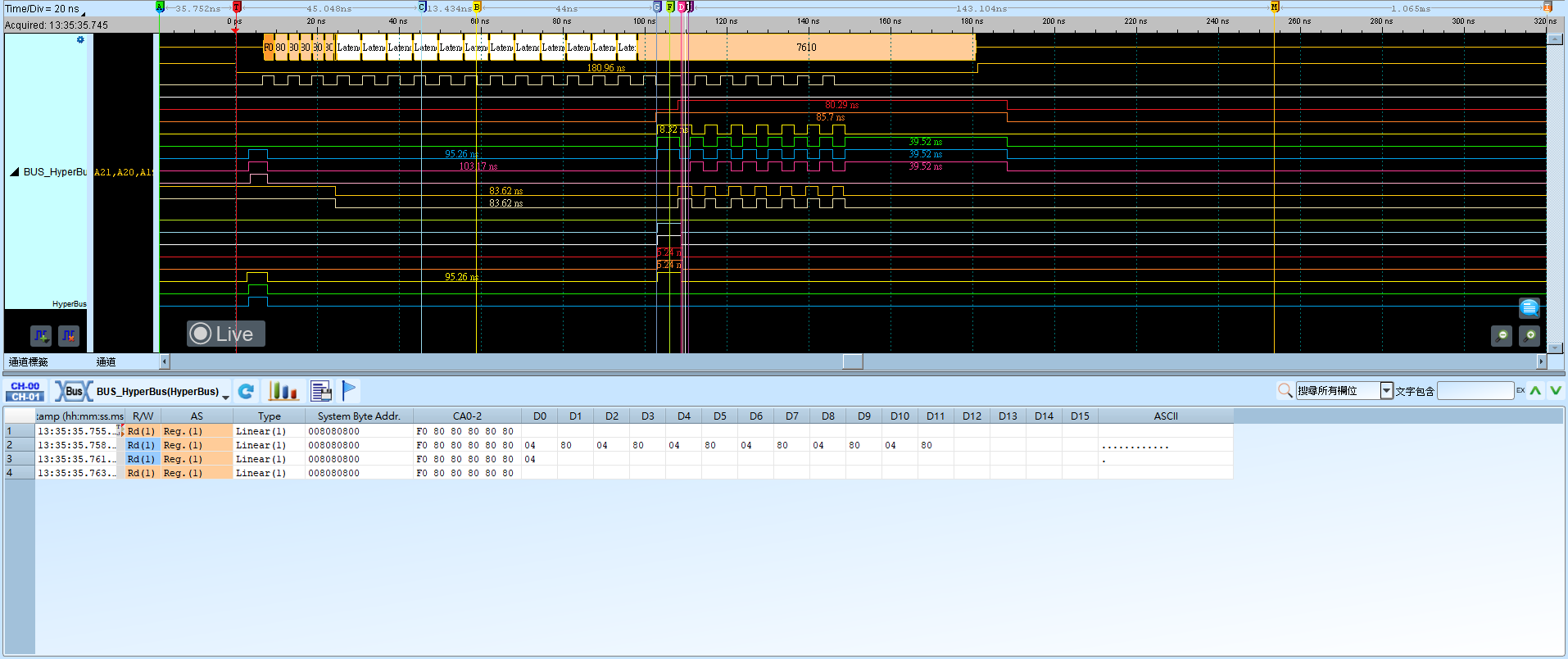This screenshot has width=1568, height=659.
Task: Select cursor marker M on the timeline
Action: [x=1275, y=7]
